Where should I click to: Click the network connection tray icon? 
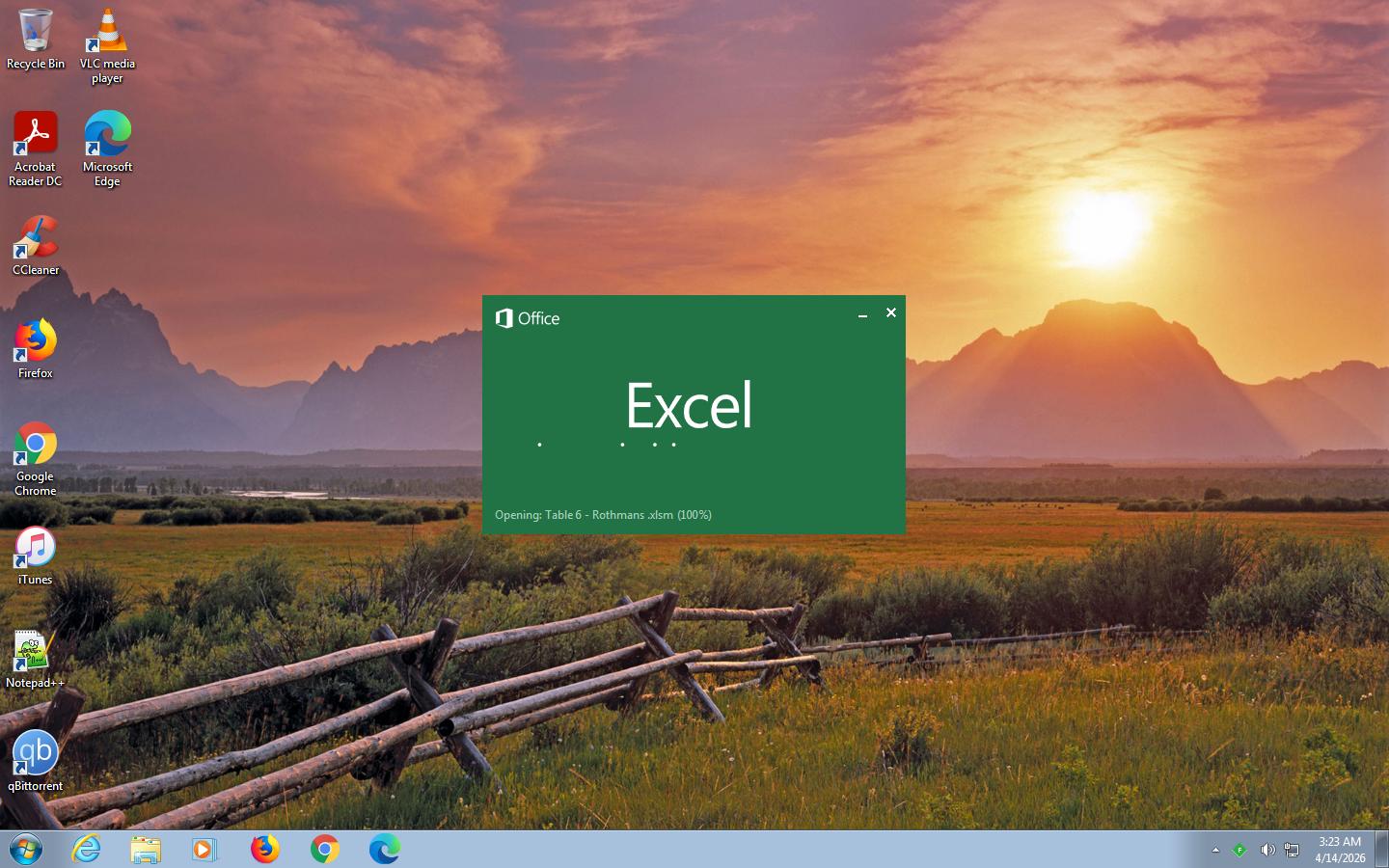point(1292,850)
